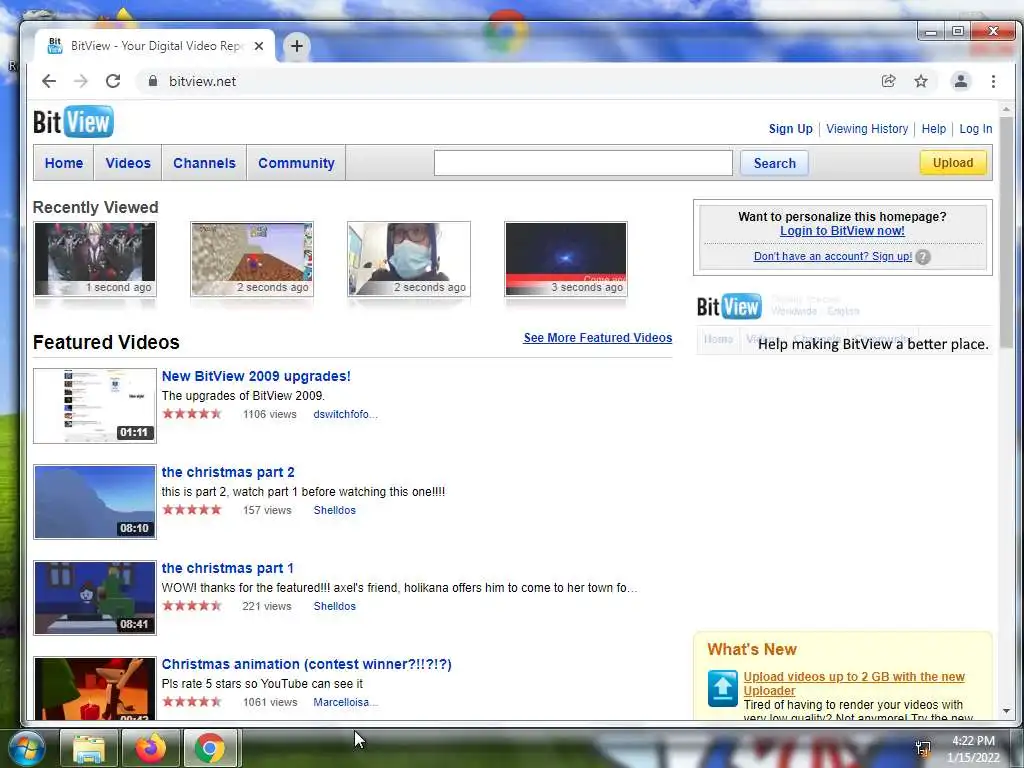Click the browser forward arrow
Viewport: 1024px width, 768px height.
pos(80,81)
